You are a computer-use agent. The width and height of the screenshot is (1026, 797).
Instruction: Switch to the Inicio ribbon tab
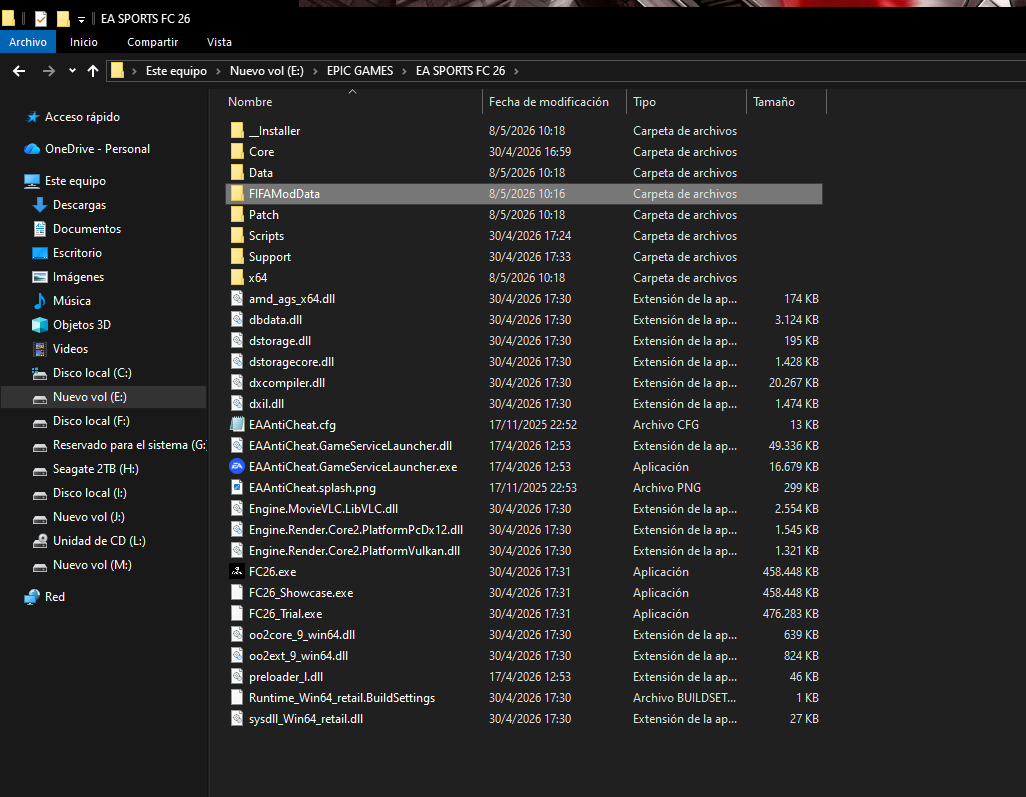(84, 42)
